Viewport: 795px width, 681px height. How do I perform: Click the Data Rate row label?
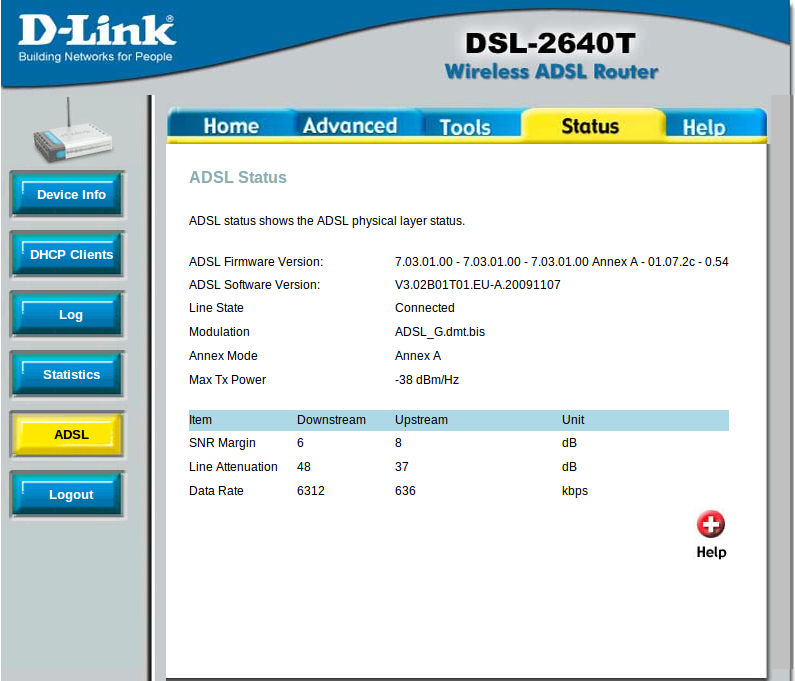[x=216, y=491]
